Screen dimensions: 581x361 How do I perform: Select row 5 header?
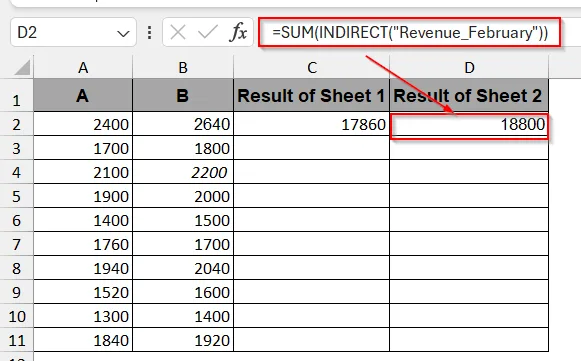16,196
